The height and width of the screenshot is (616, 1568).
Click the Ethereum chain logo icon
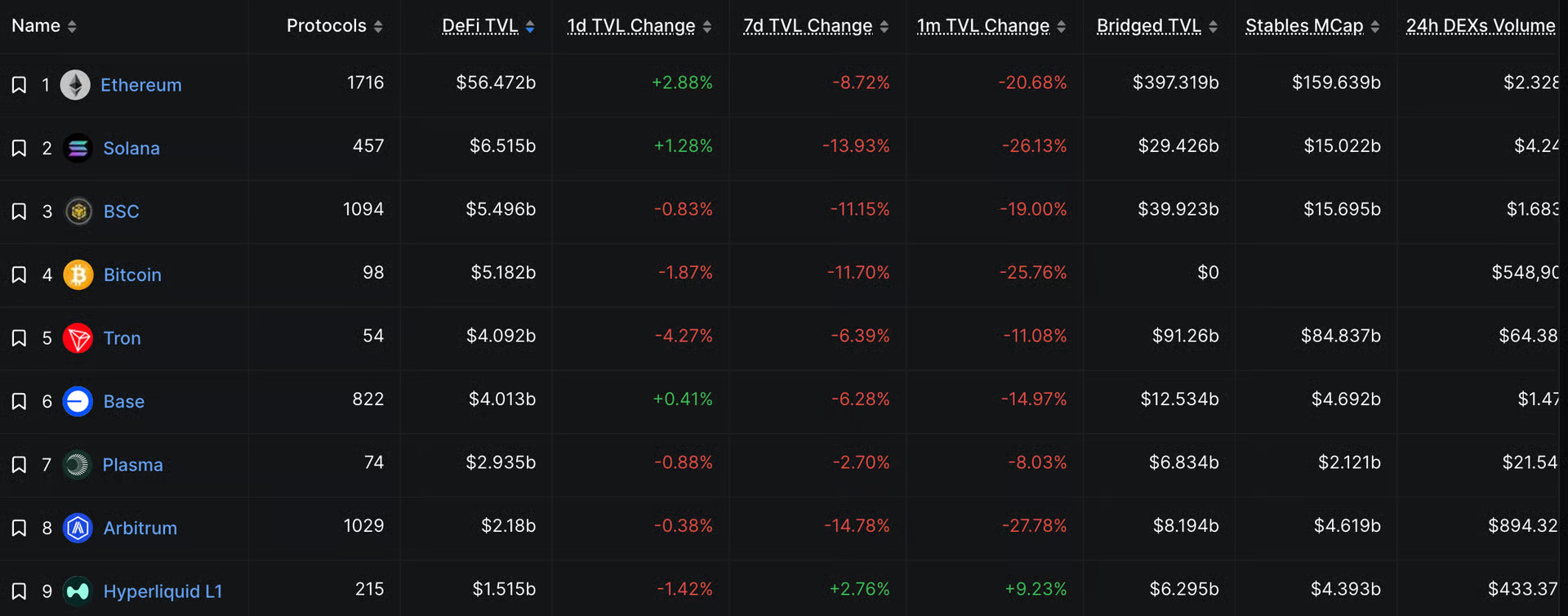tap(75, 85)
